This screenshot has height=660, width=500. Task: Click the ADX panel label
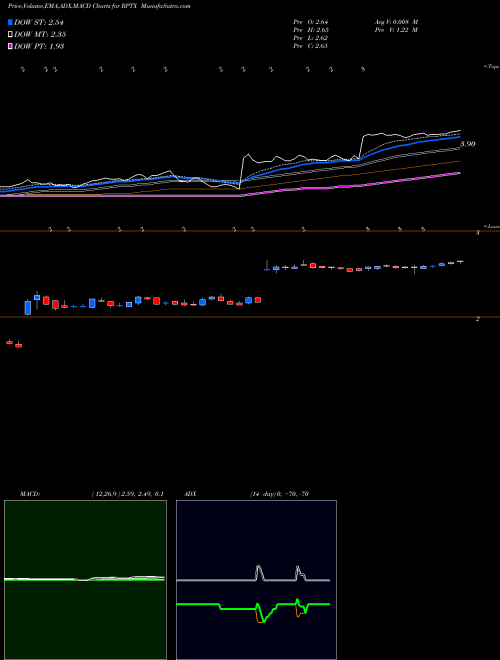[190, 494]
